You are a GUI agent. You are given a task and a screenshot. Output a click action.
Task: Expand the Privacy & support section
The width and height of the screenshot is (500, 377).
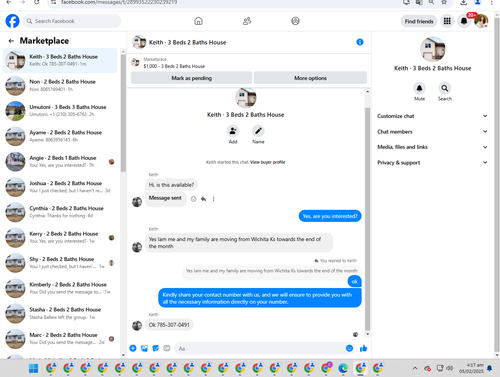pos(432,163)
